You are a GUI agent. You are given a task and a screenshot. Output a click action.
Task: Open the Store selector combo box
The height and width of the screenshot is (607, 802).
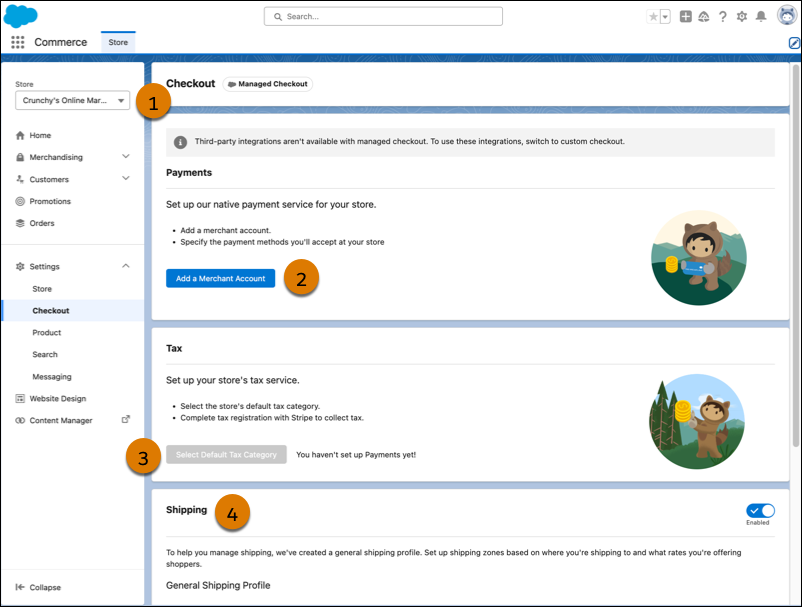[x=73, y=100]
